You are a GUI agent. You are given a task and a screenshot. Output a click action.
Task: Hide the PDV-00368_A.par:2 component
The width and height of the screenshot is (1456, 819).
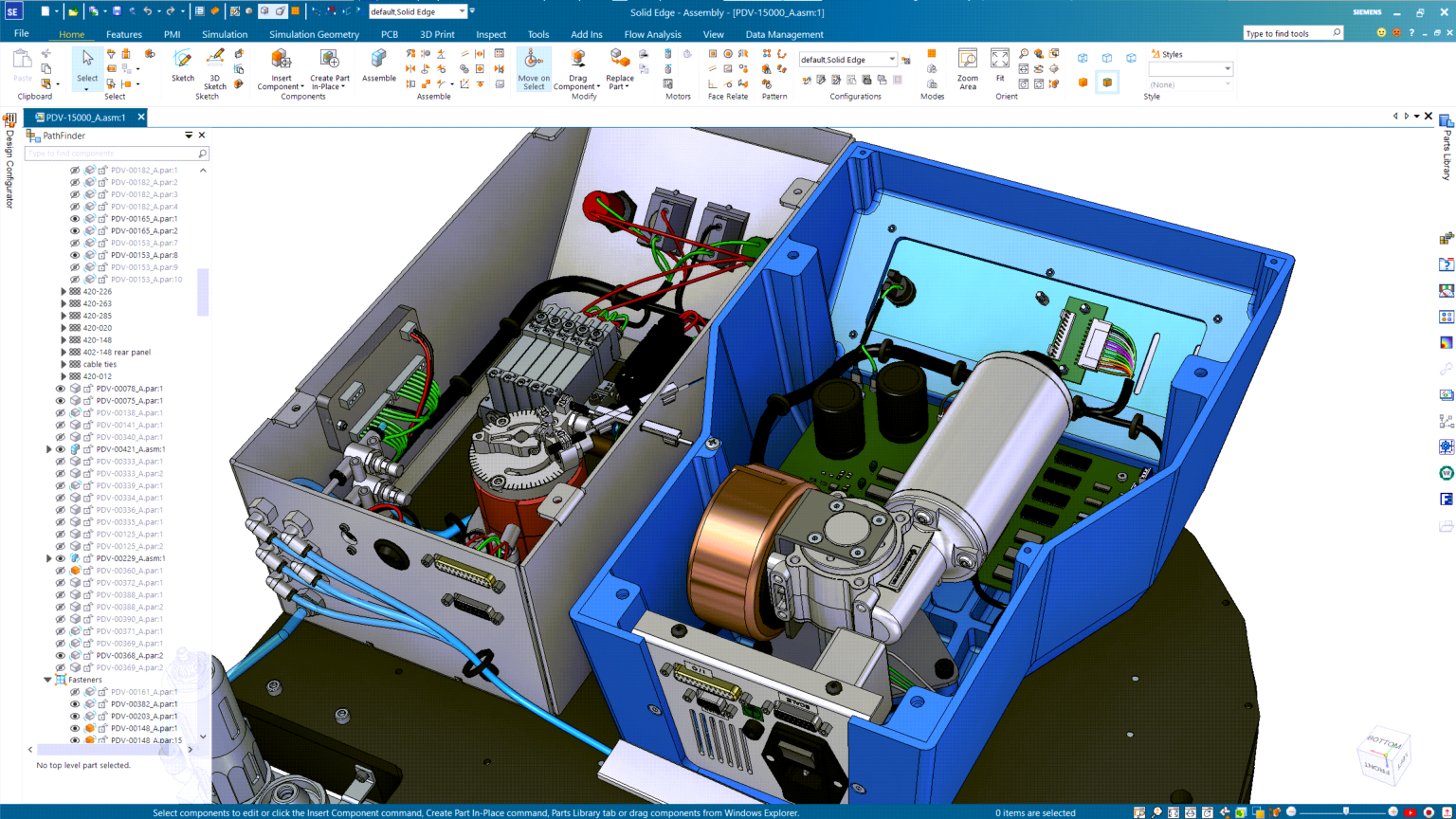click(62, 655)
